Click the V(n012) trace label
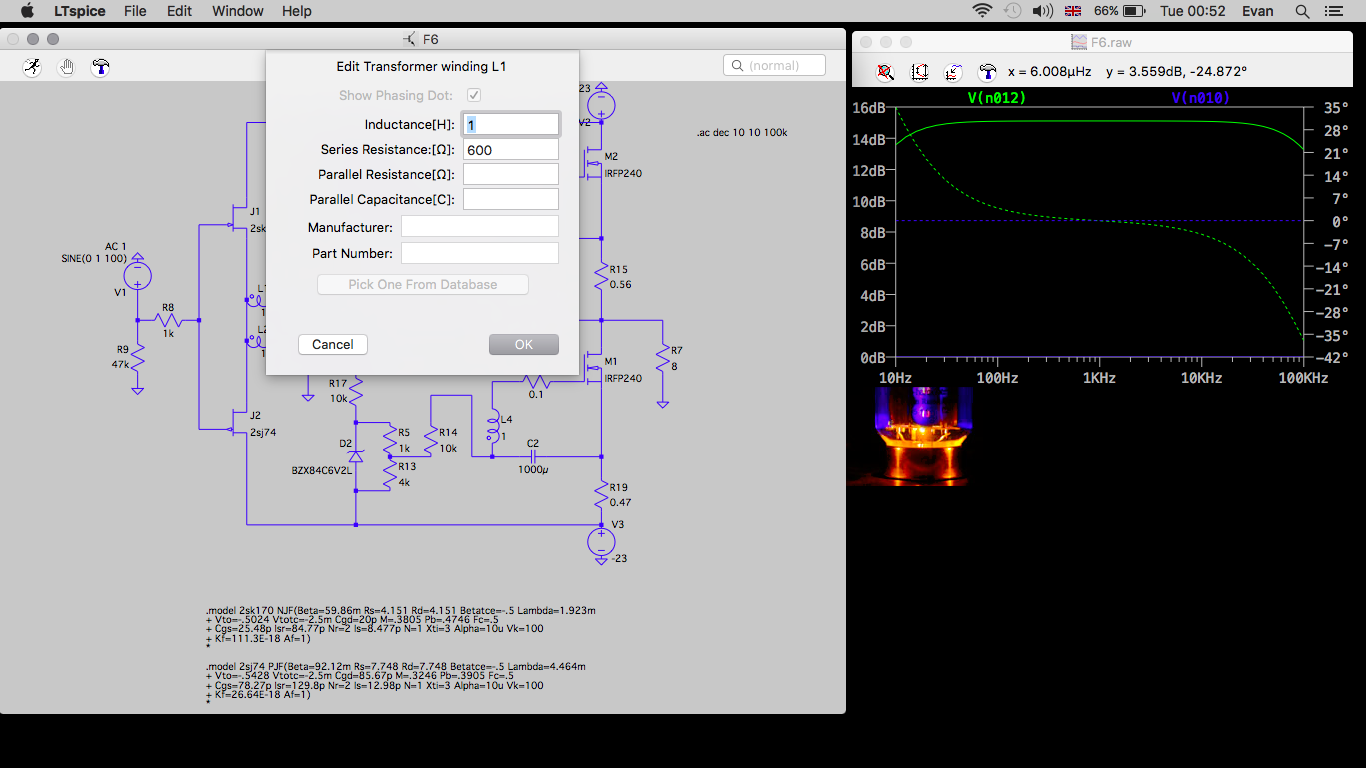The height and width of the screenshot is (768, 1366). [997, 98]
